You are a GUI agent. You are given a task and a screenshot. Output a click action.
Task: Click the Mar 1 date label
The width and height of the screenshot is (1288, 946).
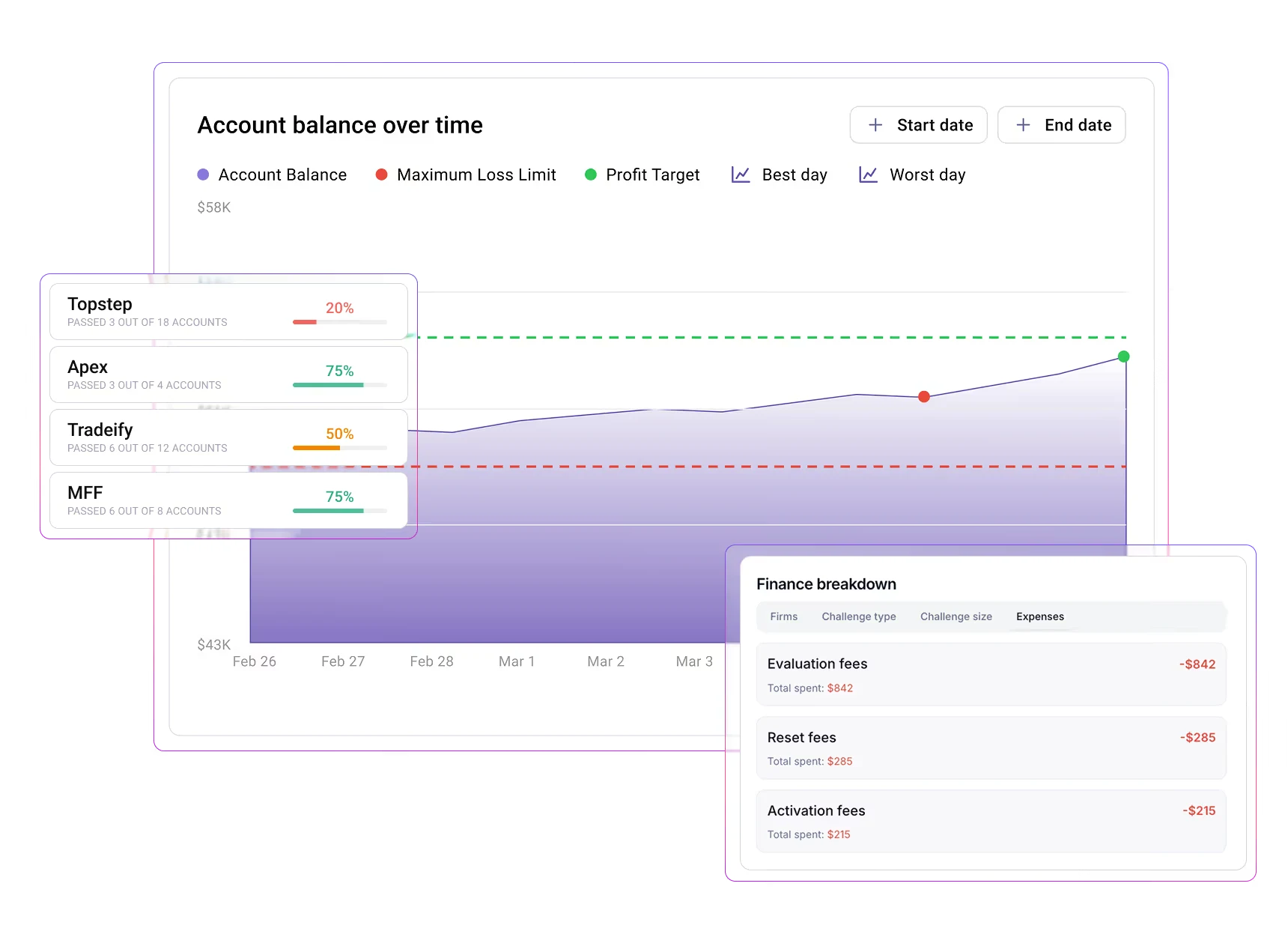517,661
